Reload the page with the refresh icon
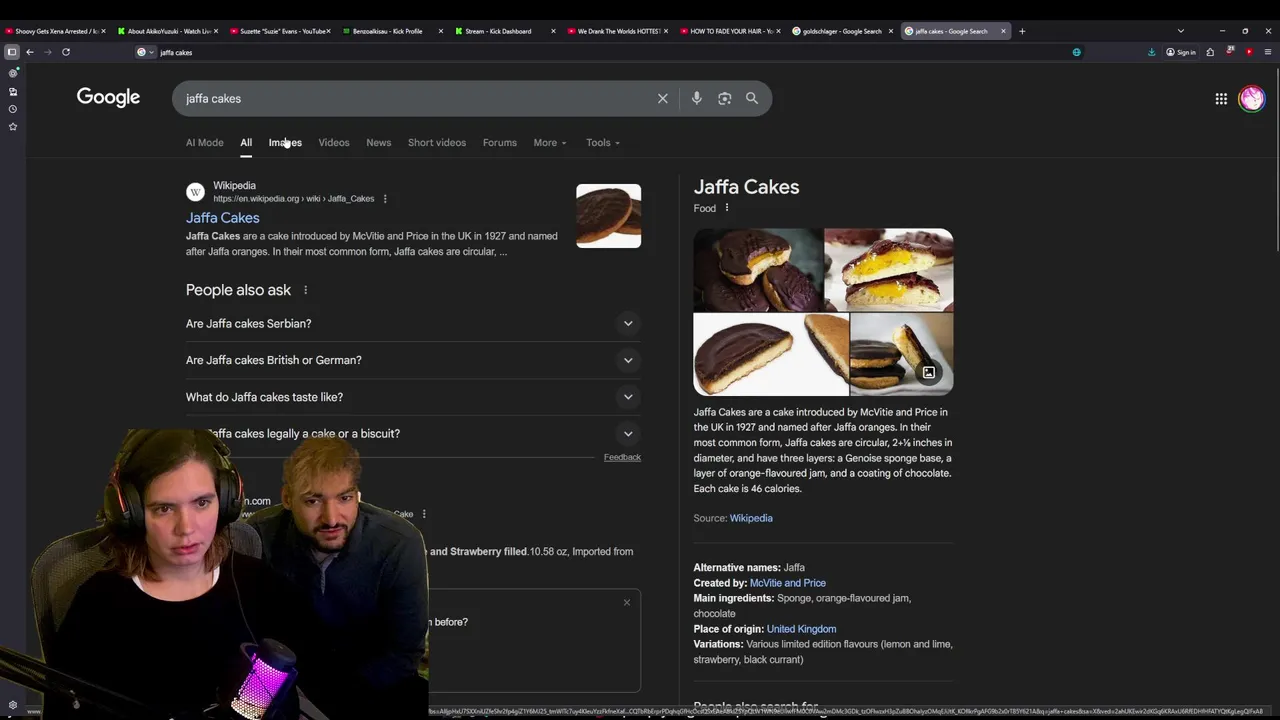The width and height of the screenshot is (1280, 720). point(66,52)
